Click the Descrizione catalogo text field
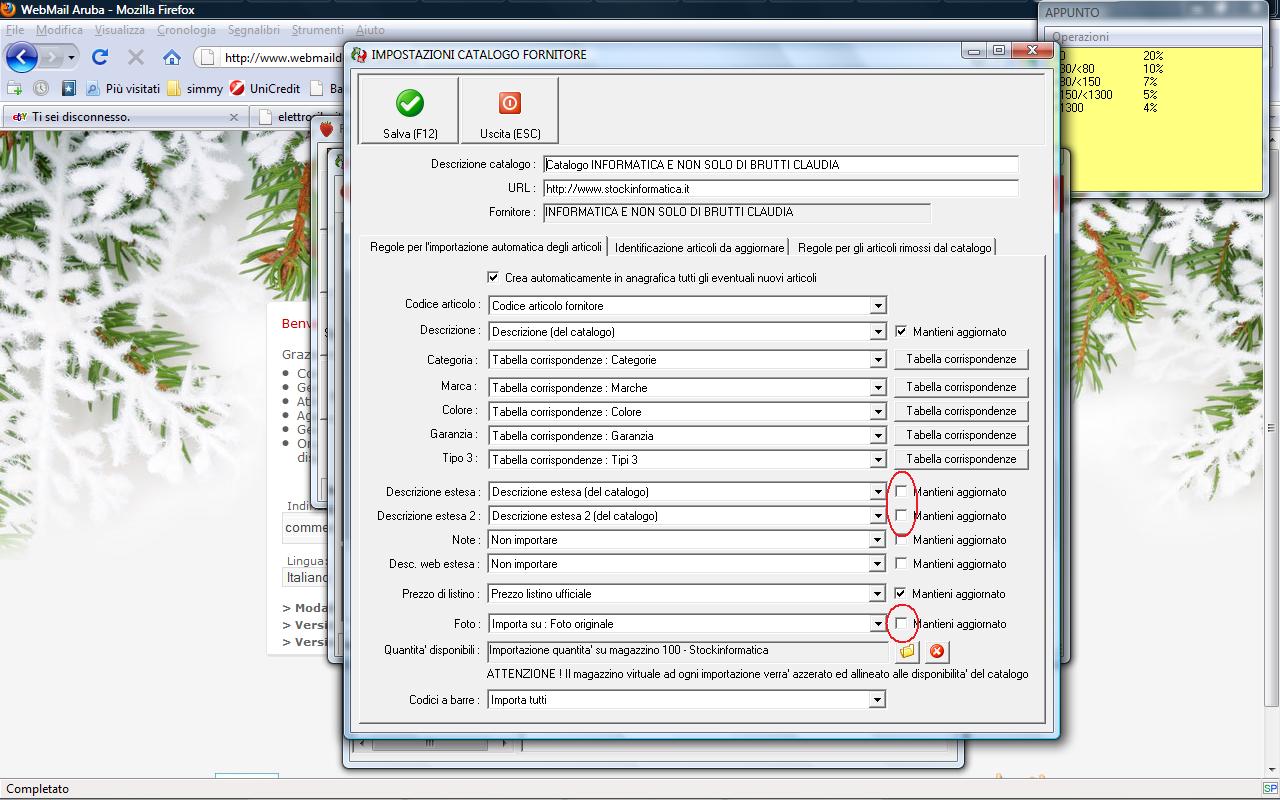This screenshot has width=1280, height=800. (x=780, y=165)
